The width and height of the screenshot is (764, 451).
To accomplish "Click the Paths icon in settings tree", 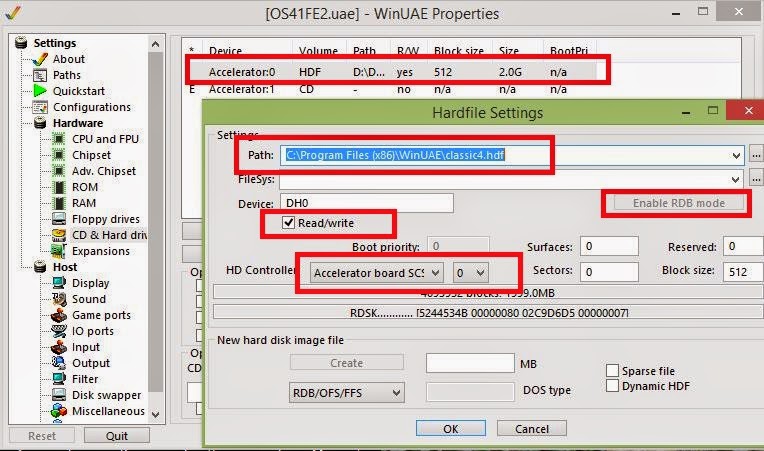I will [39, 75].
